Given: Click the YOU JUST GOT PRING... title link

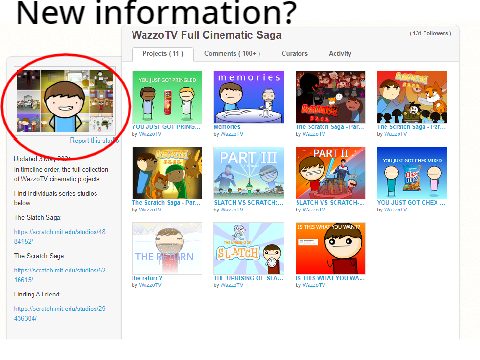Looking at the screenshot, I should 166,127.
